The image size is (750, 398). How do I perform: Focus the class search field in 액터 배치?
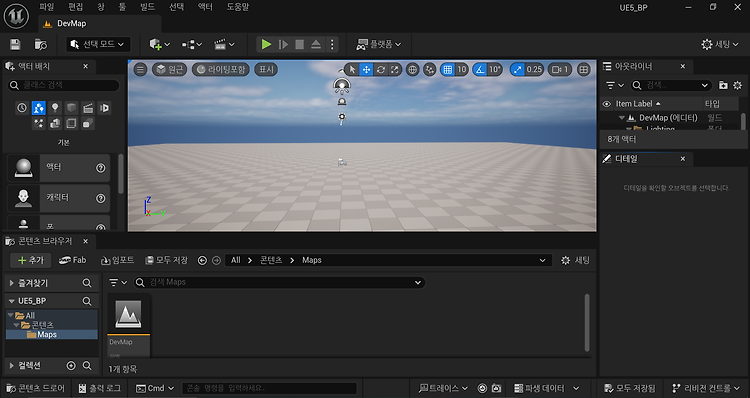click(64, 85)
